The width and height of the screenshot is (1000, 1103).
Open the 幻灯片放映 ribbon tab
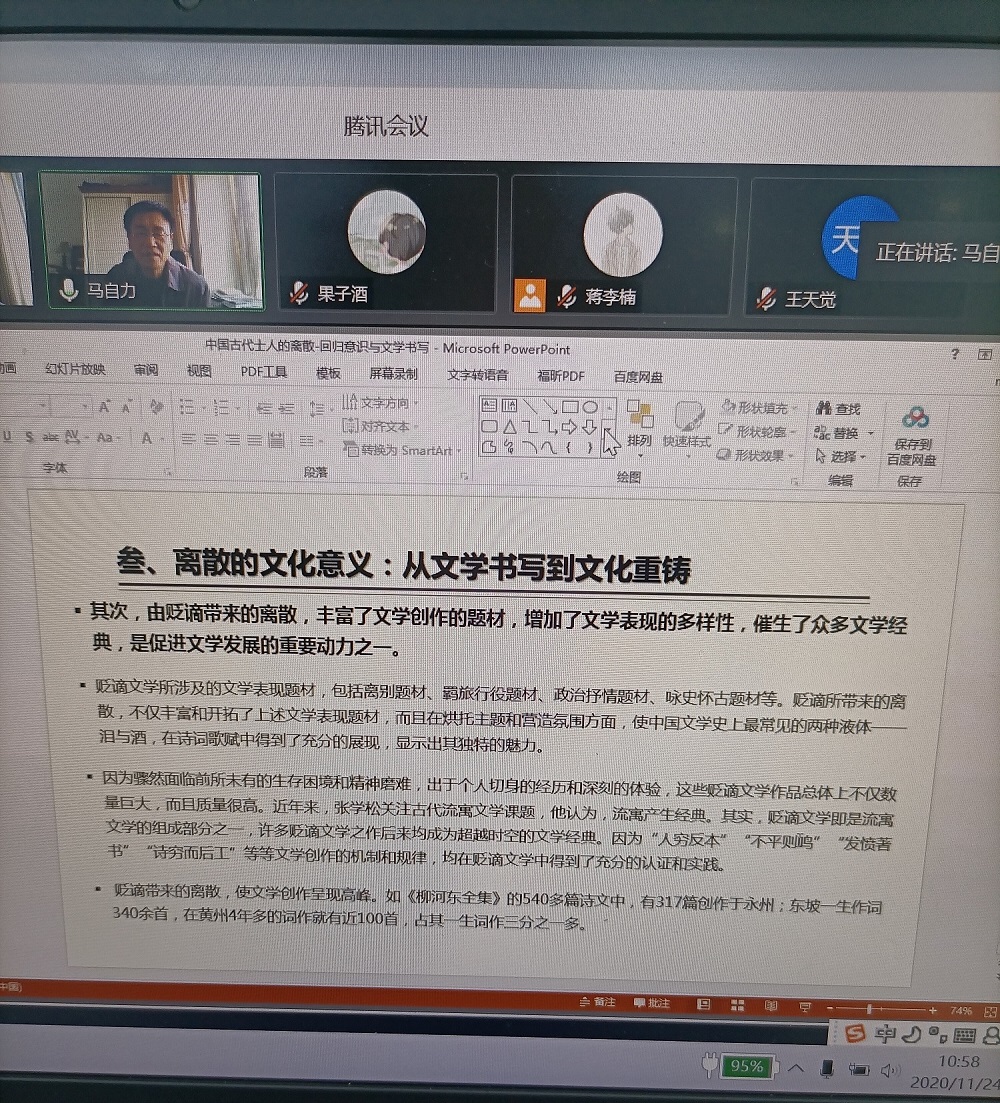coord(75,370)
